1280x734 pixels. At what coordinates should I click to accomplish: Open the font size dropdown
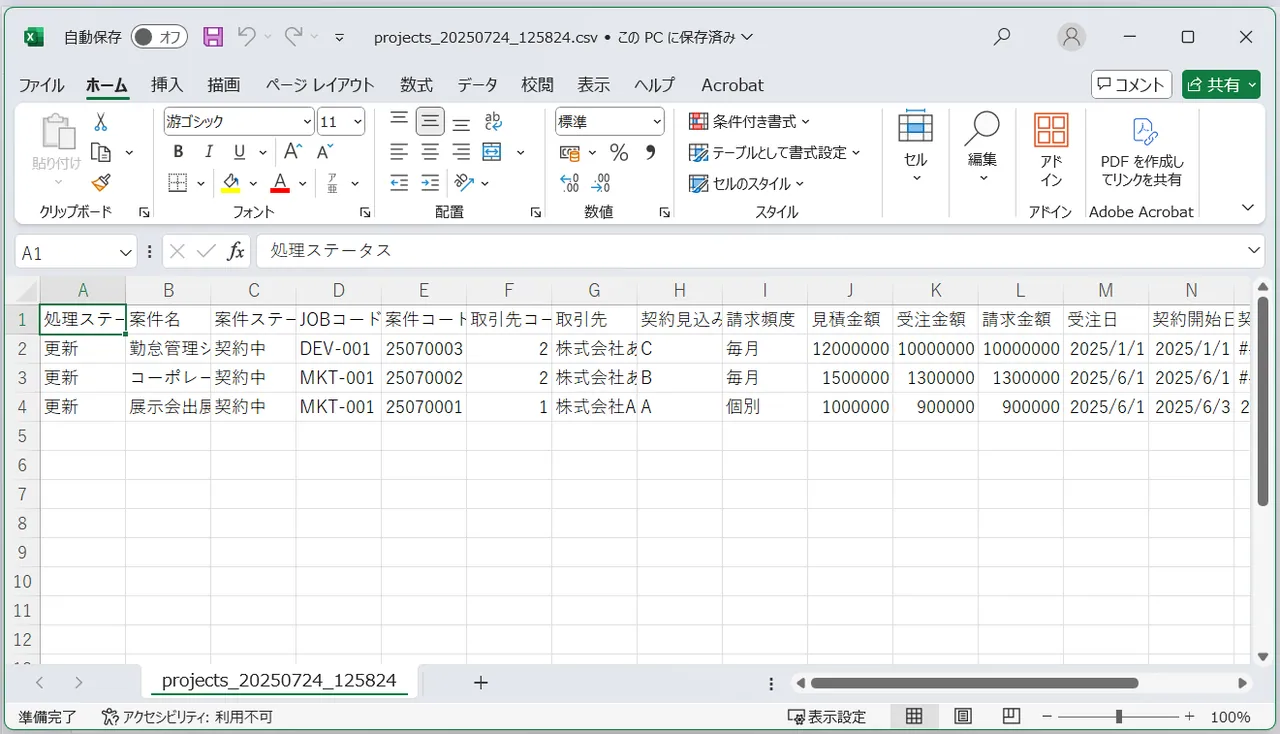click(358, 122)
